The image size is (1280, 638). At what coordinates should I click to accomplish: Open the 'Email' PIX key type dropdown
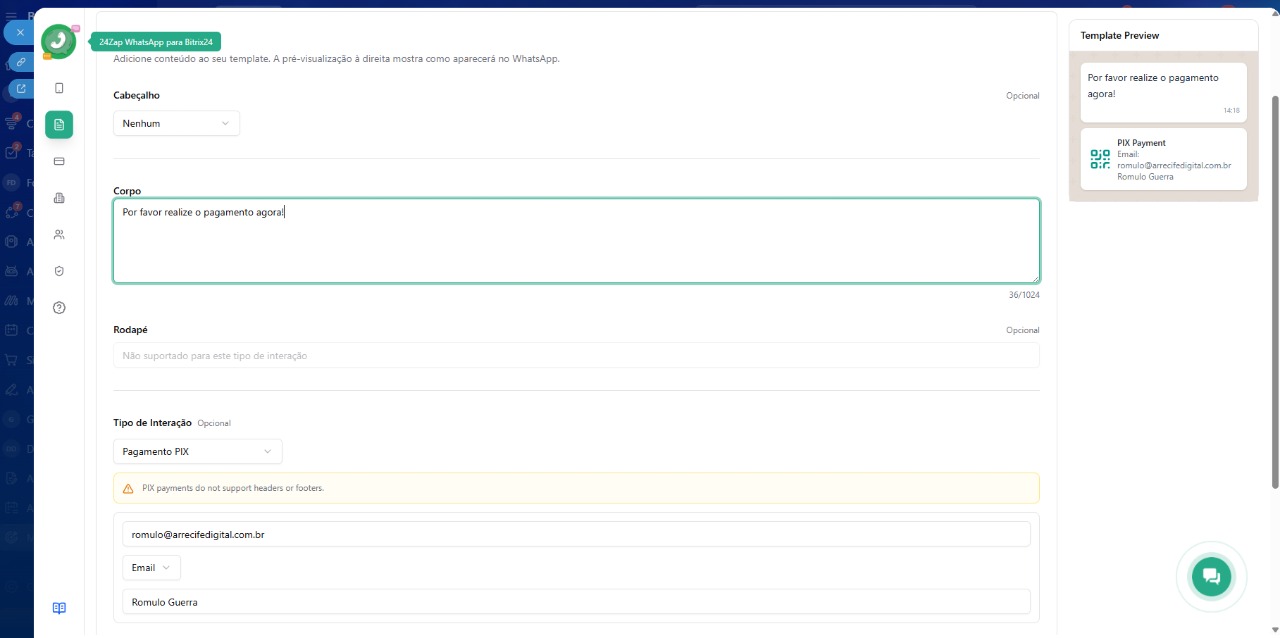151,567
